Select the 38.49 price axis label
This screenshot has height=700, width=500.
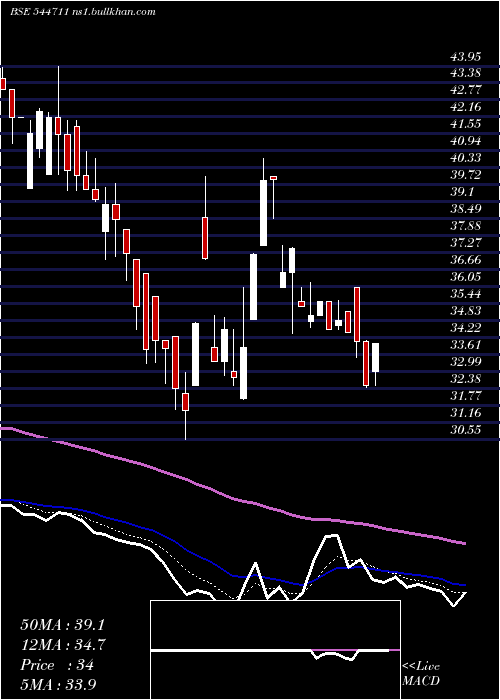tap(466, 209)
